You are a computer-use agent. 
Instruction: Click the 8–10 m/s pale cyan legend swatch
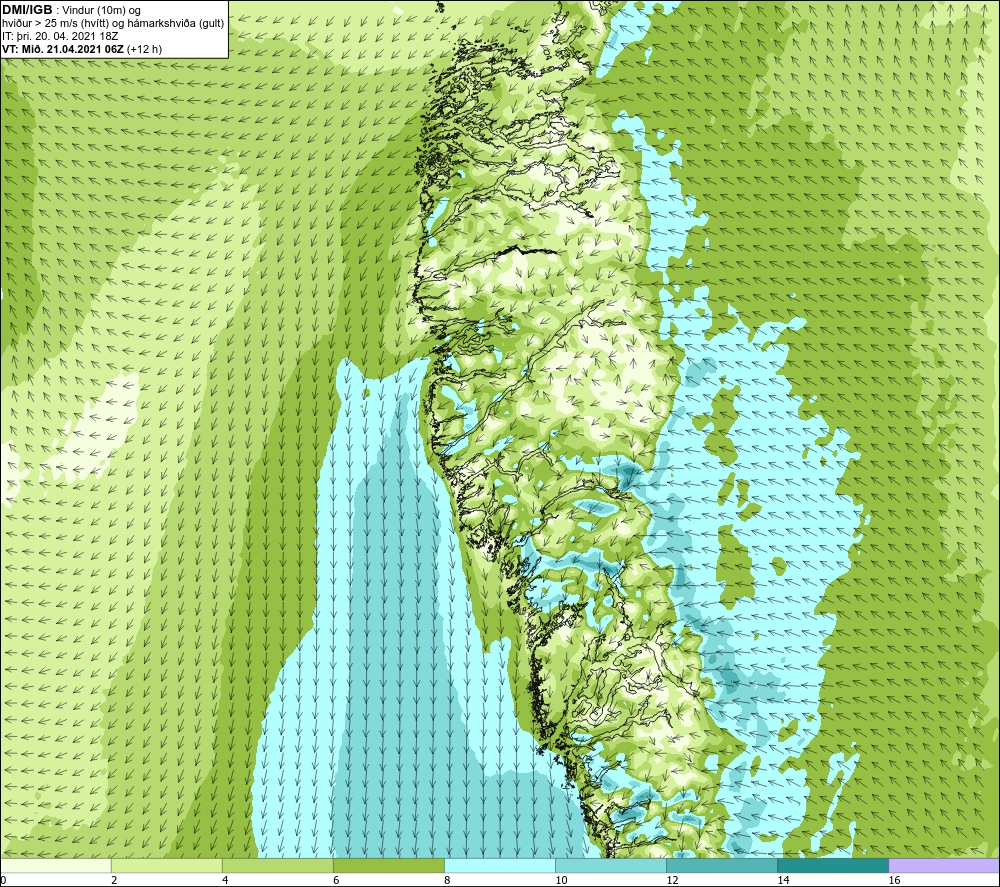point(499,865)
